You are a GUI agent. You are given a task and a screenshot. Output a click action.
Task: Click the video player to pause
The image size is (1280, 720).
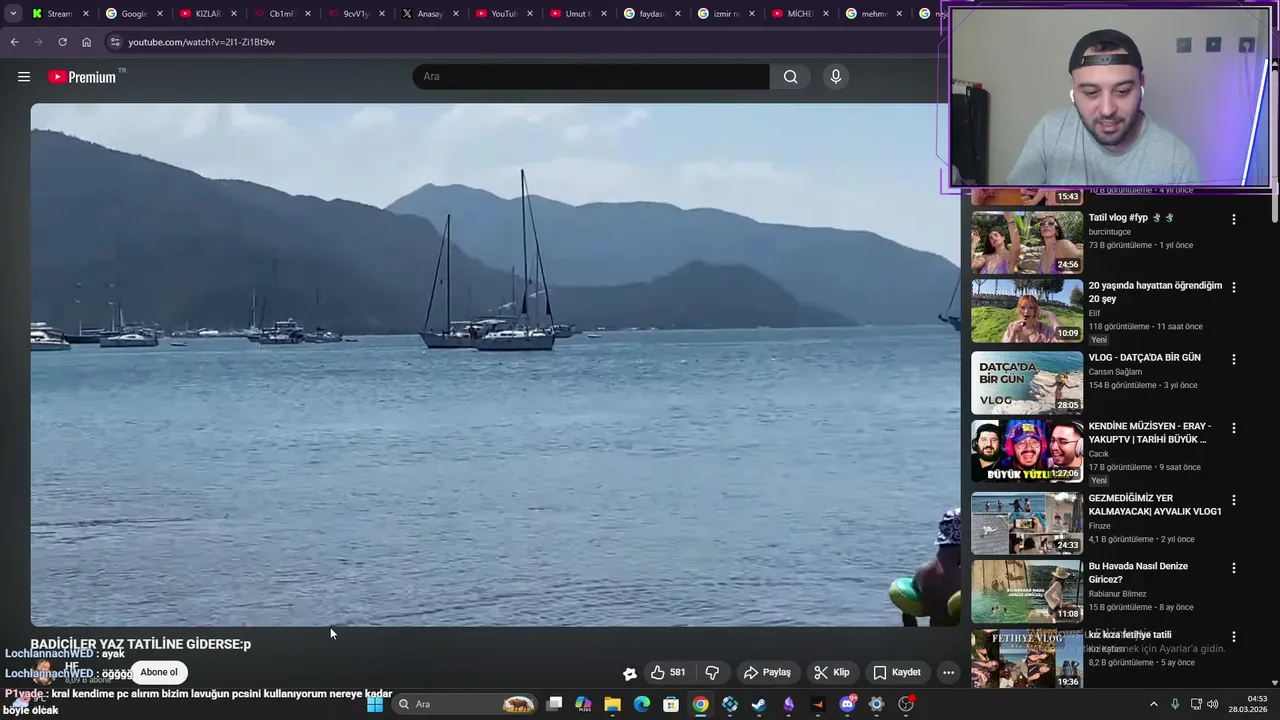point(495,365)
